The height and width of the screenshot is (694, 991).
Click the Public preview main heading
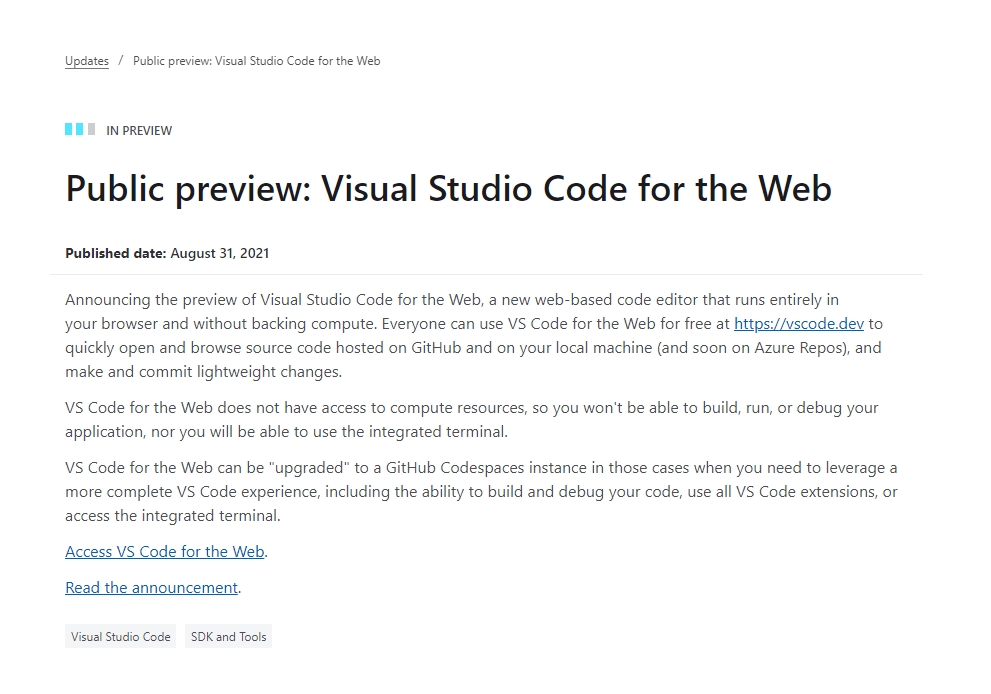point(448,189)
